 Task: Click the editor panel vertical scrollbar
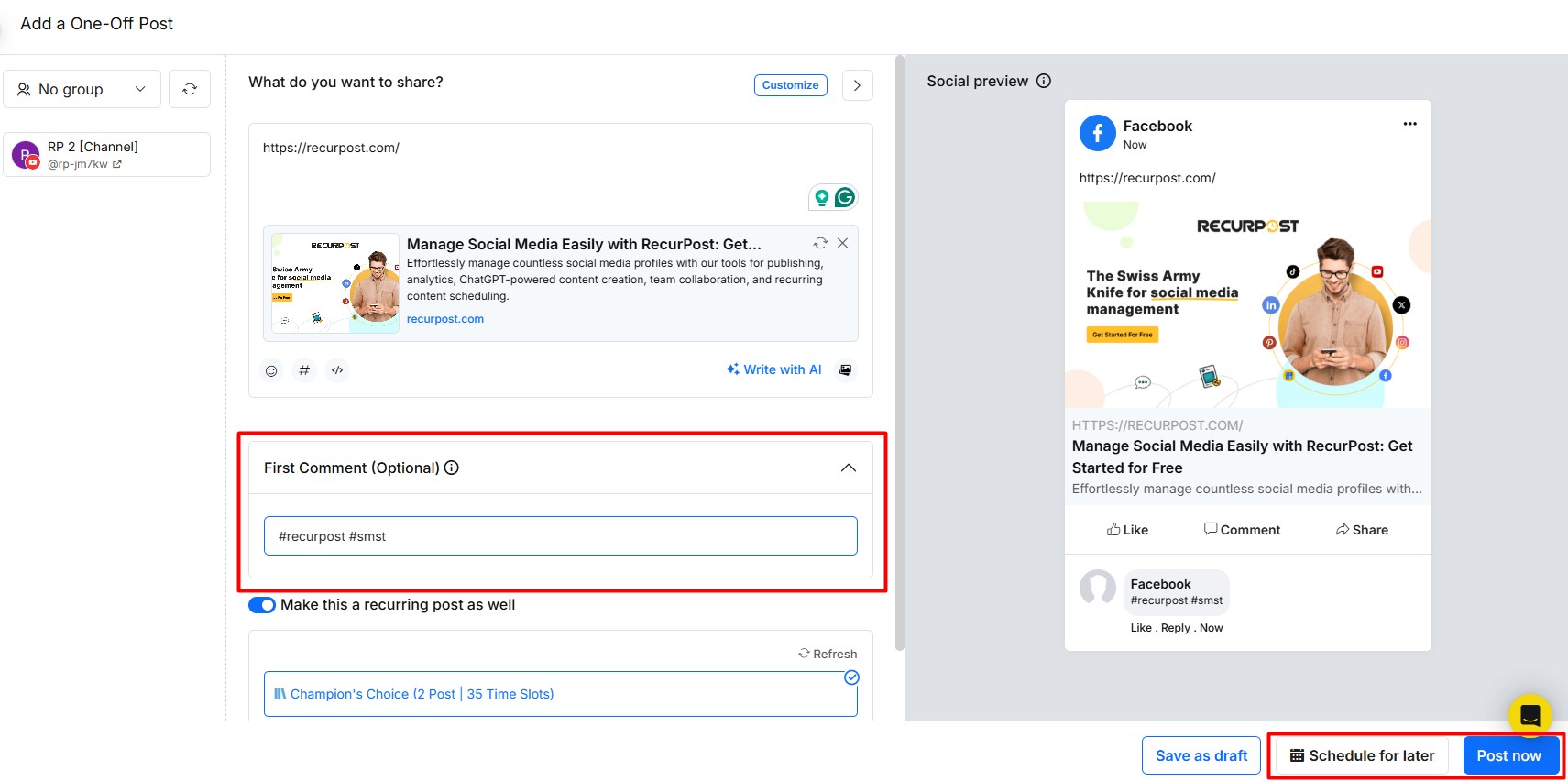899,353
